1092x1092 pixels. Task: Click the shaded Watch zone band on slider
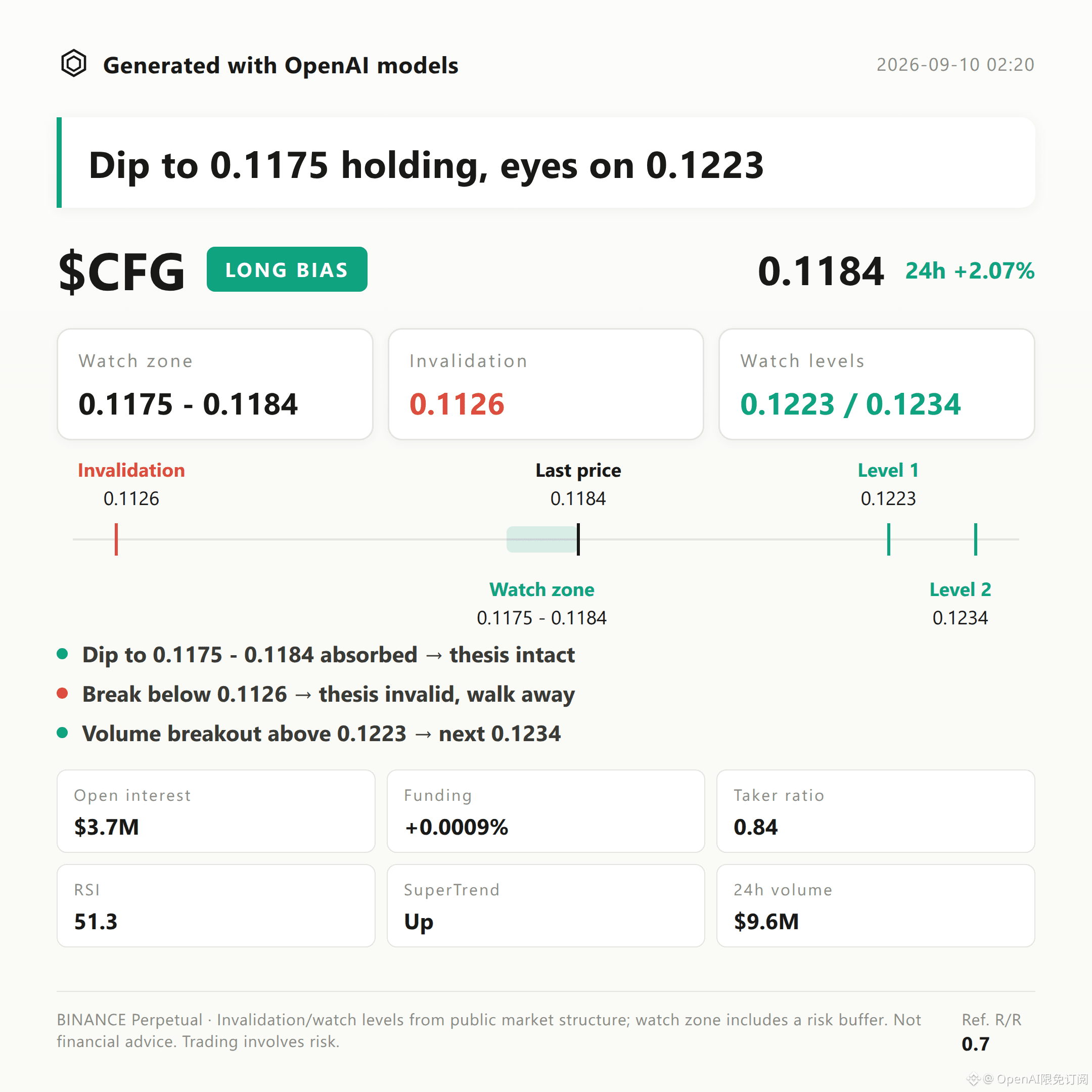(541, 539)
